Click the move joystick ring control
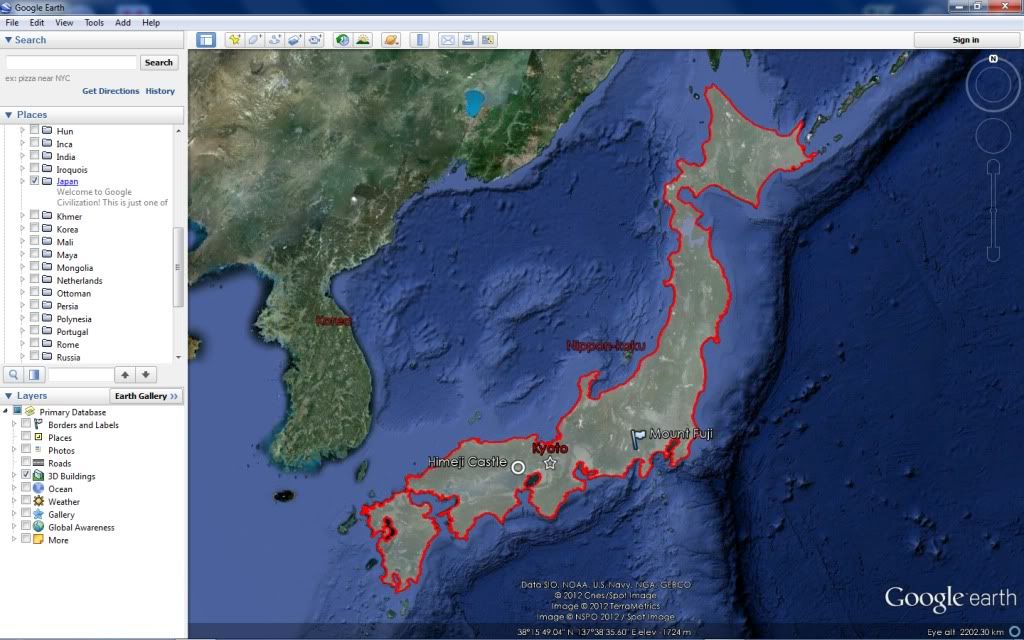The width and height of the screenshot is (1024, 640). pos(993,136)
